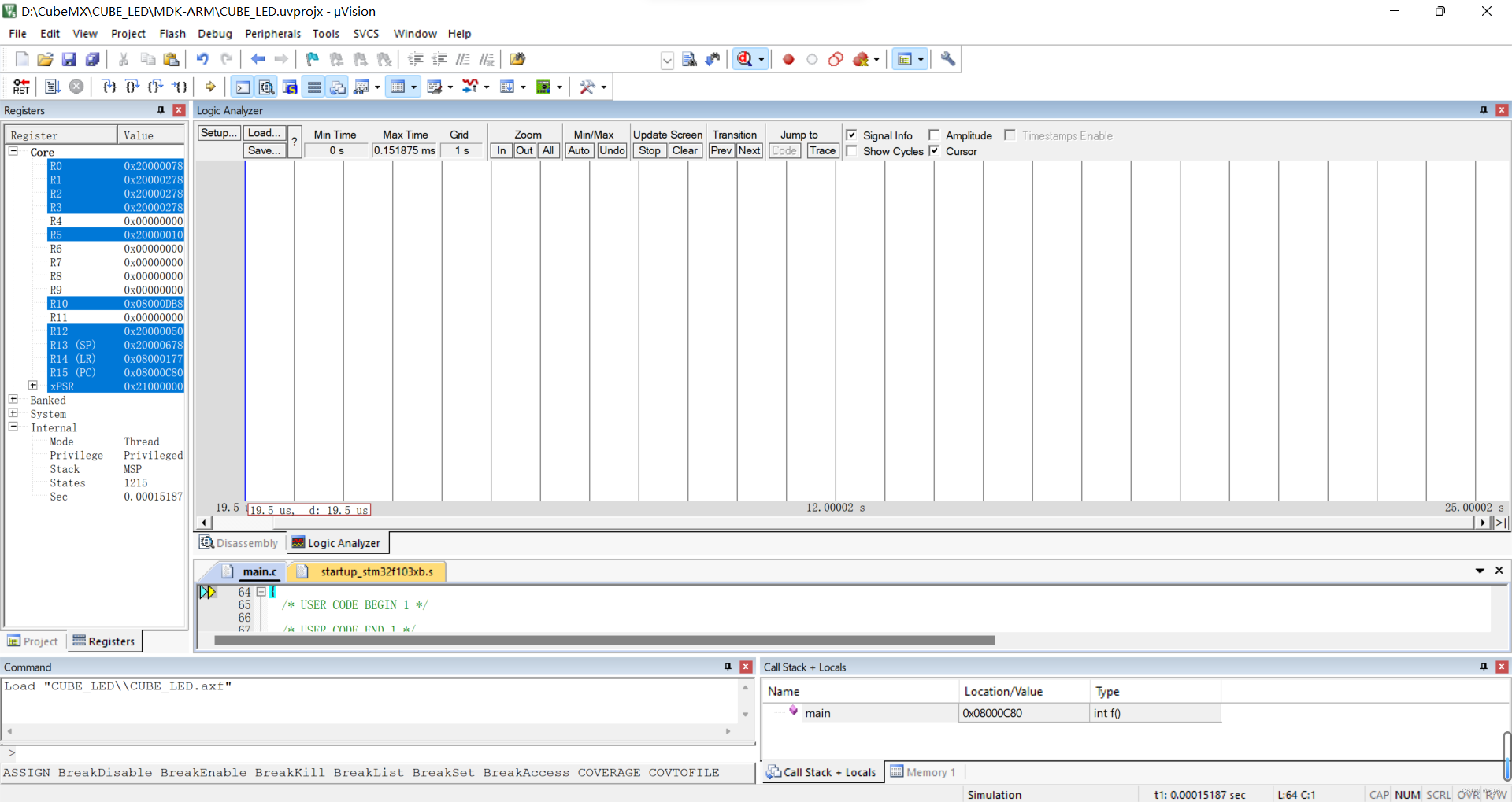
Task: Click the Show Next Statement yellow arrow
Action: [x=210, y=87]
